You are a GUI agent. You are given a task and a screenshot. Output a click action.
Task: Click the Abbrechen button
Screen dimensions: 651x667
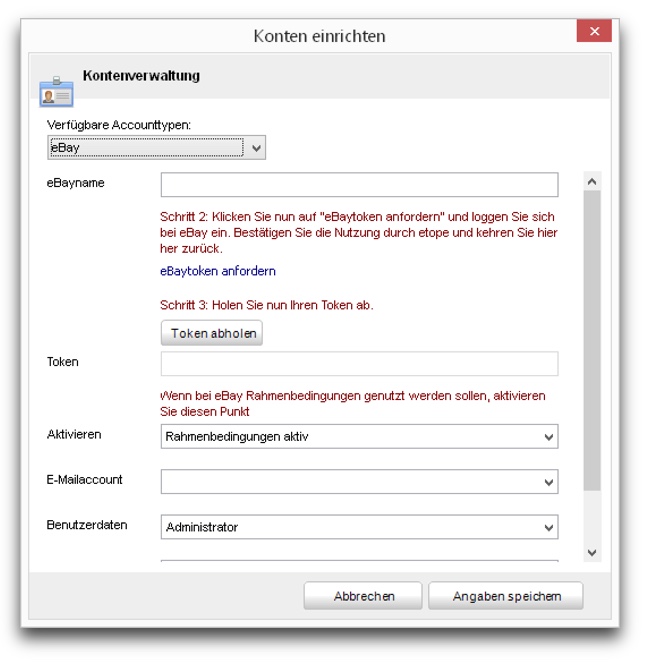363,596
